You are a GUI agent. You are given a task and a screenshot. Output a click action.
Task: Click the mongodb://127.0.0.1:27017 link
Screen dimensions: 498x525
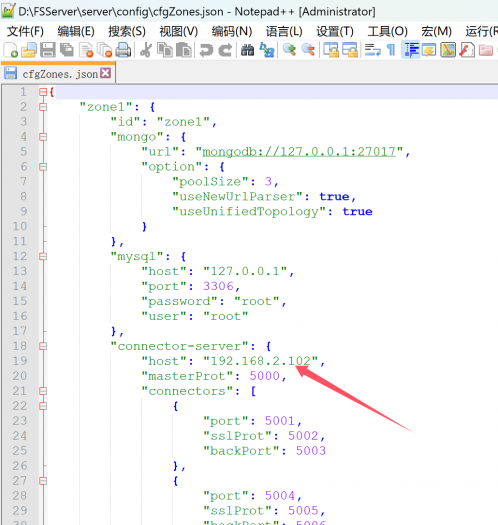299,152
